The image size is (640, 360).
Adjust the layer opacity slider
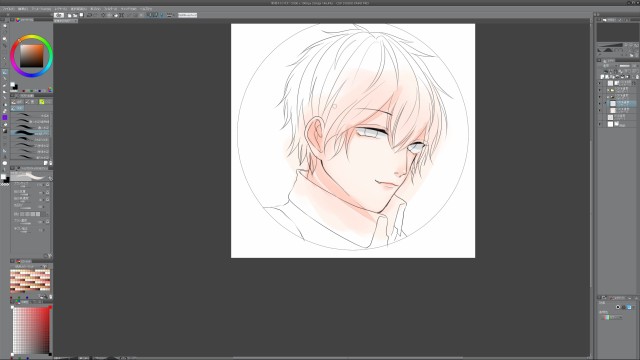pyautogui.click(x=625, y=66)
